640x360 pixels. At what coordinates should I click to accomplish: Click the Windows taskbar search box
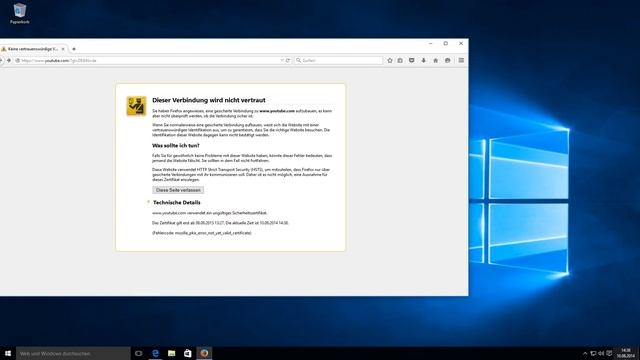(73, 353)
